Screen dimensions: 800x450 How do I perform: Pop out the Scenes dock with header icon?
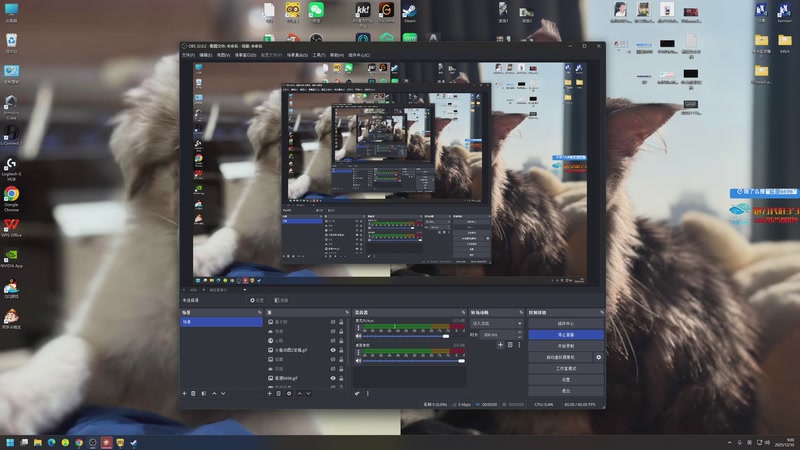260,312
